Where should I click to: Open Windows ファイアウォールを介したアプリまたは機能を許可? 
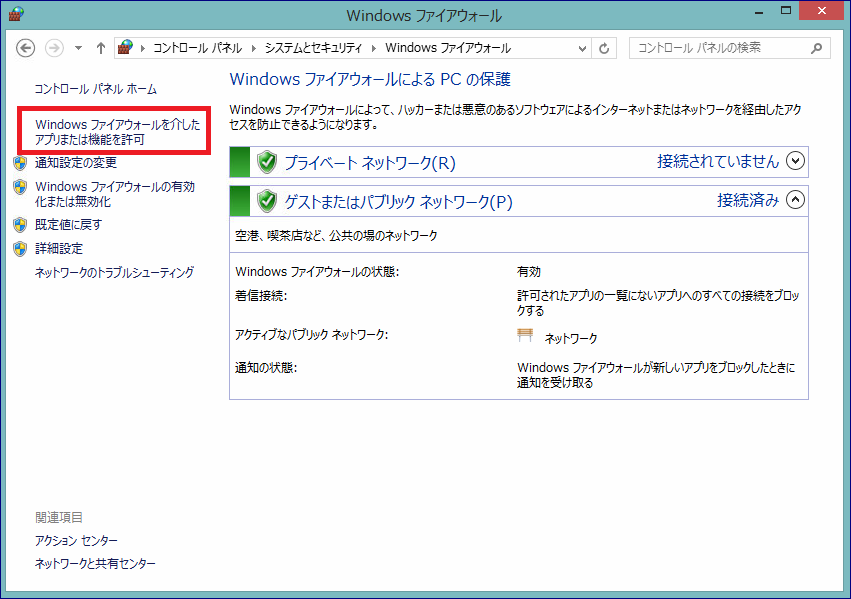(x=117, y=132)
